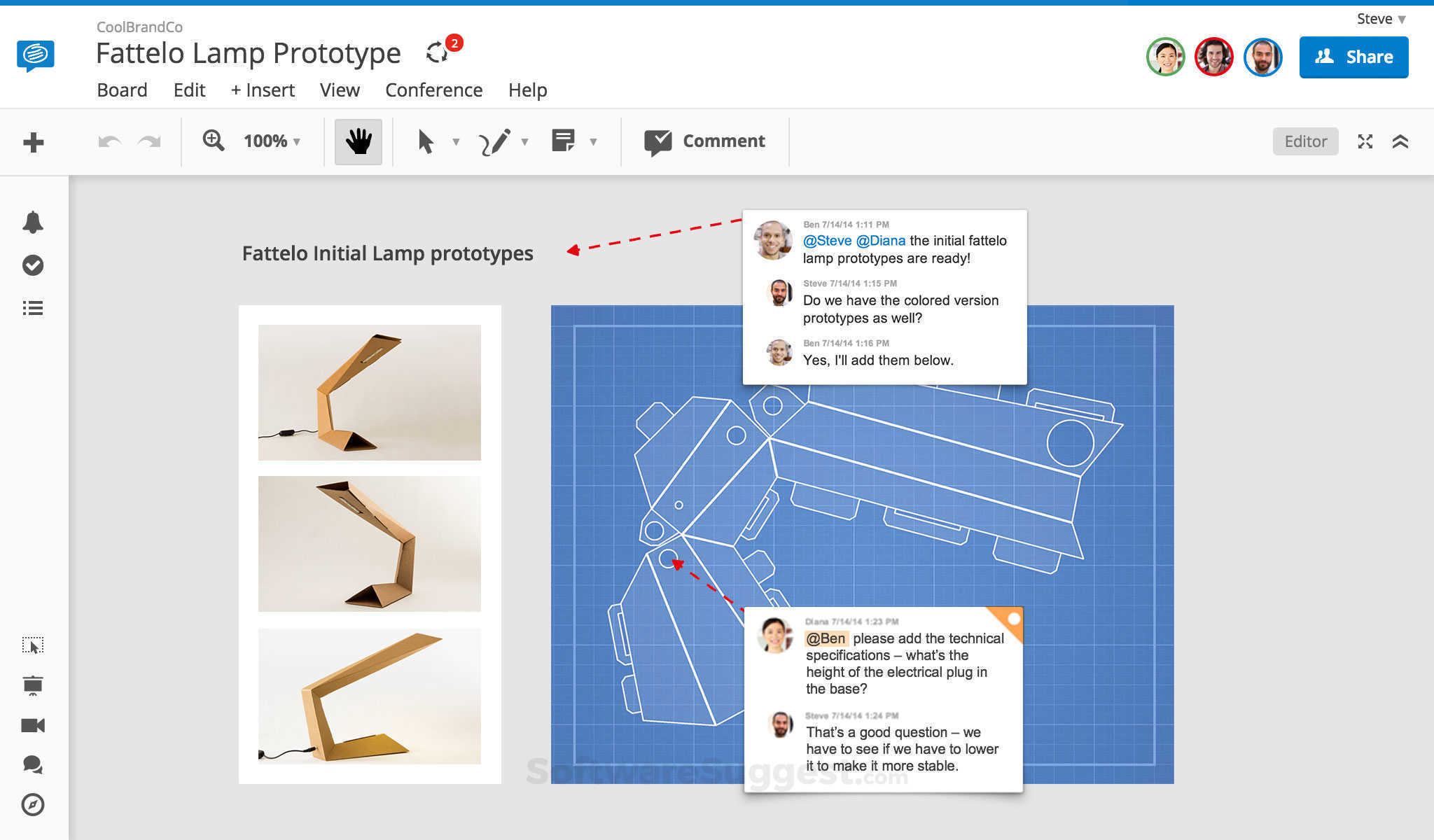
Task: Select the Hand pan tool
Action: pyautogui.click(x=358, y=141)
